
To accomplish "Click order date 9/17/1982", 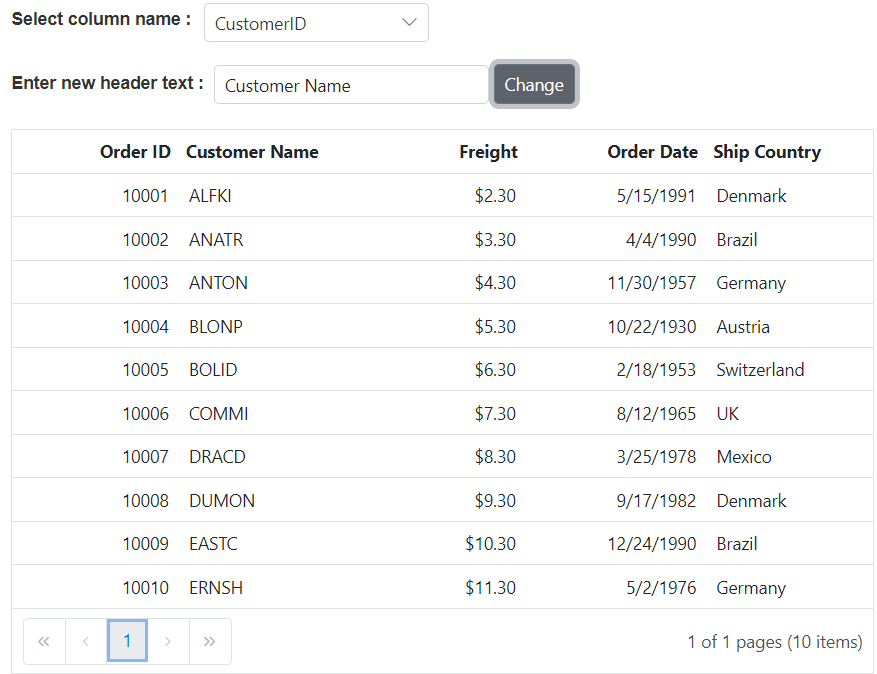I will 656,500.
